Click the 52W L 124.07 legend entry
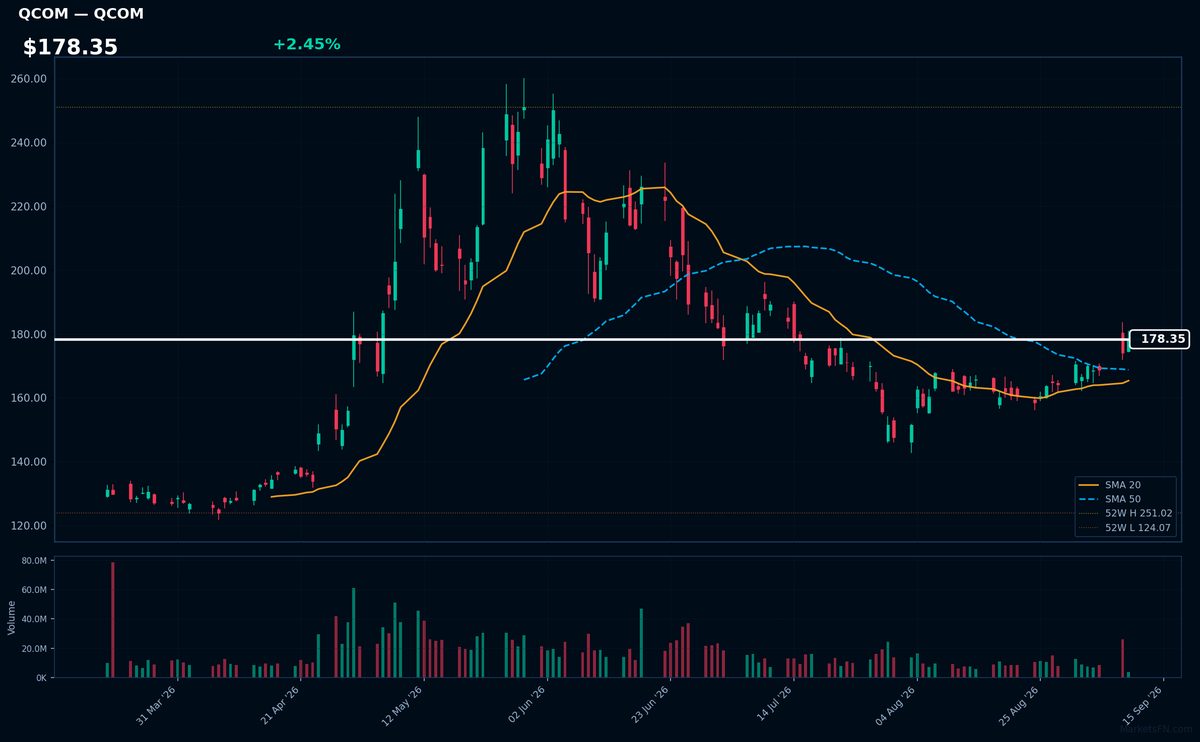The height and width of the screenshot is (742, 1200). point(1125,526)
